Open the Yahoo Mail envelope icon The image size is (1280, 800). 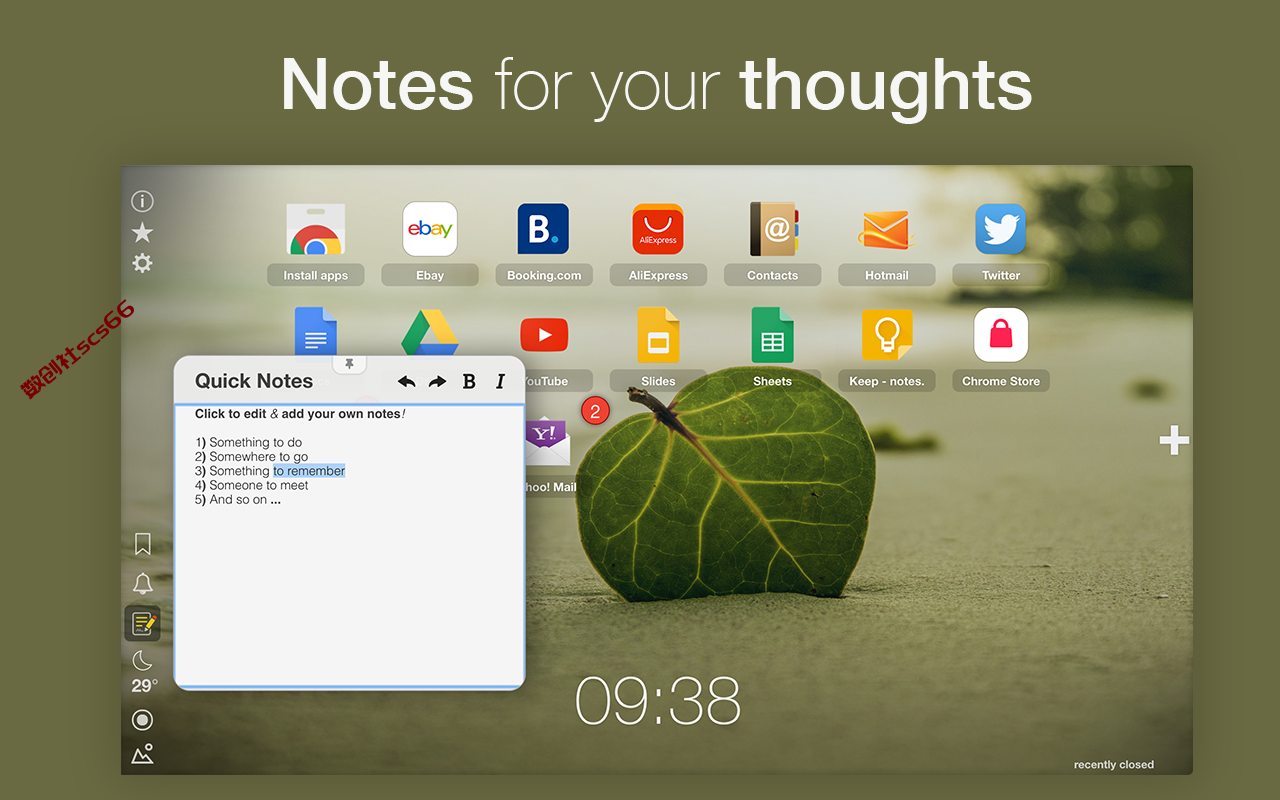click(x=547, y=441)
